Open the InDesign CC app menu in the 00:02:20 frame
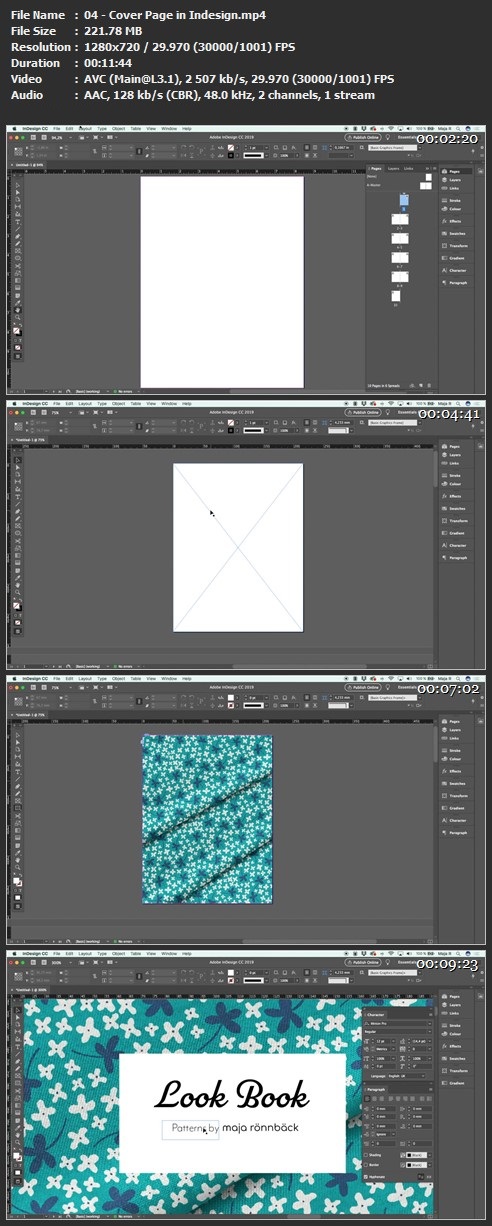This screenshot has width=492, height=1226. tap(33, 128)
